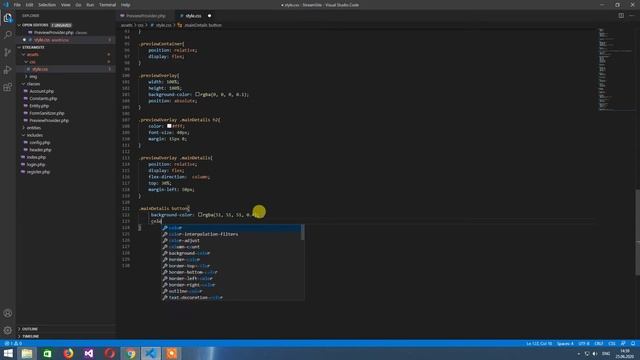
Task: Click the Spaces: 4 indentation setting
Action: [565, 344]
